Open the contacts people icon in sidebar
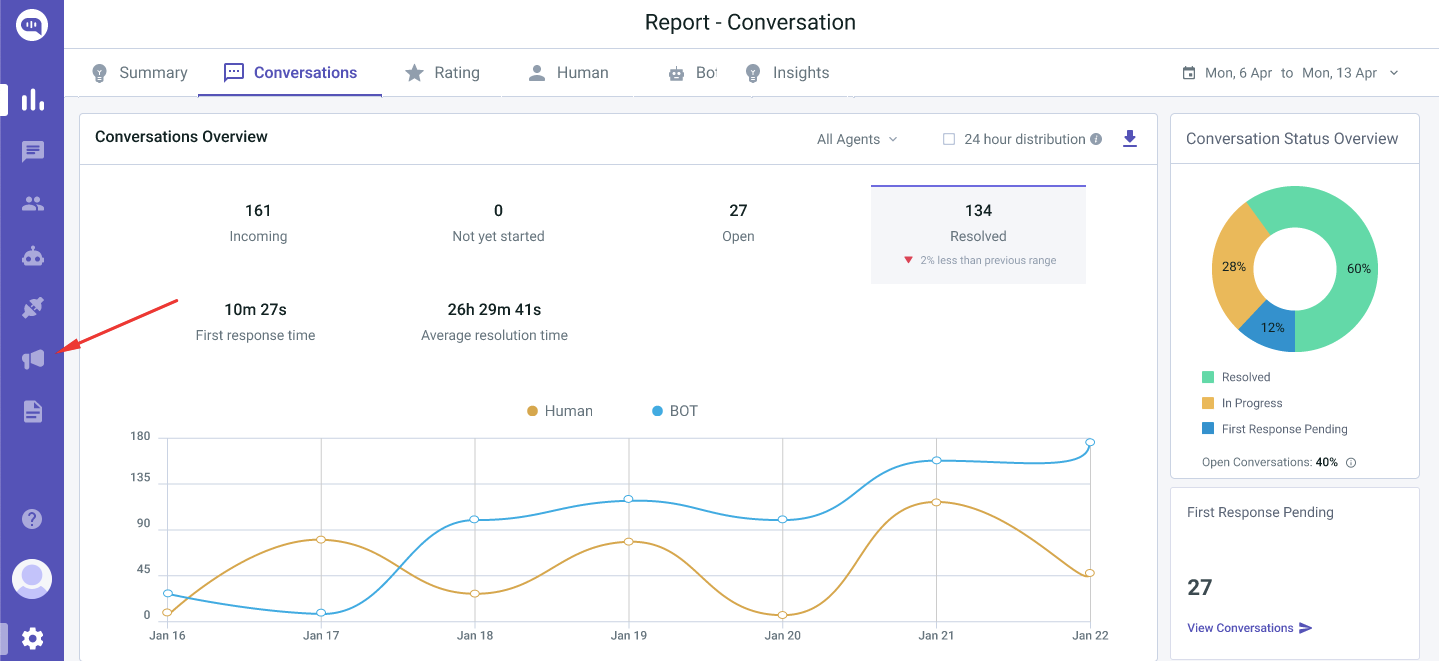The height and width of the screenshot is (661, 1439). (33, 203)
